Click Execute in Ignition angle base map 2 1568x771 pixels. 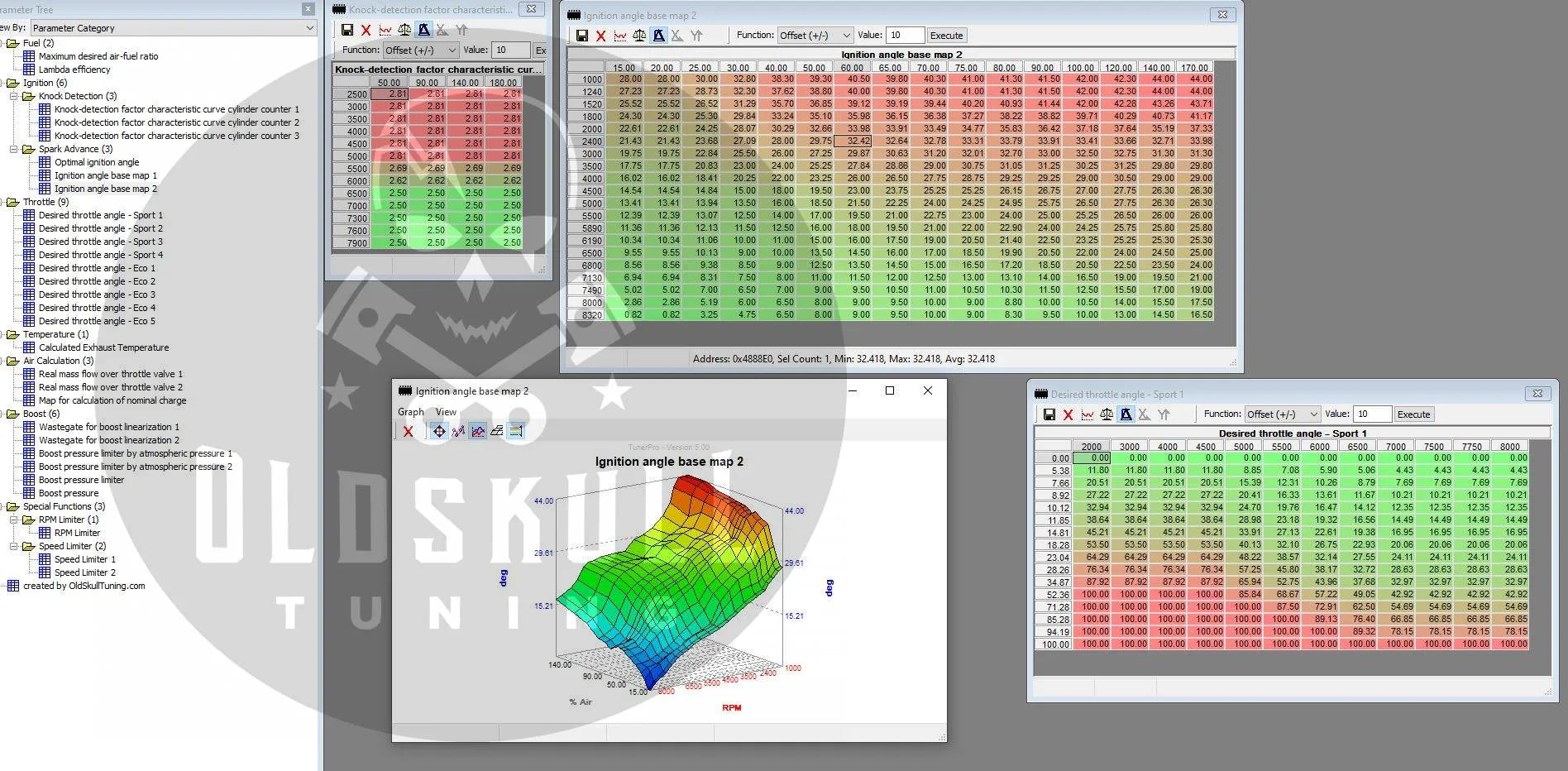[x=946, y=36]
